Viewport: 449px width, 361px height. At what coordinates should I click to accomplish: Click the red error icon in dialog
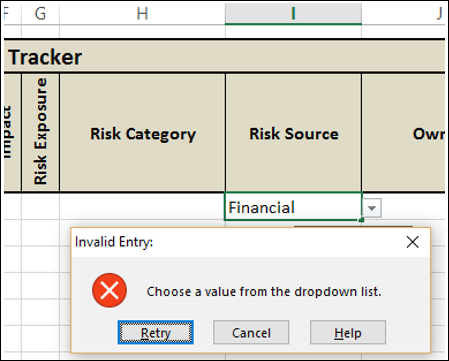pos(110,290)
